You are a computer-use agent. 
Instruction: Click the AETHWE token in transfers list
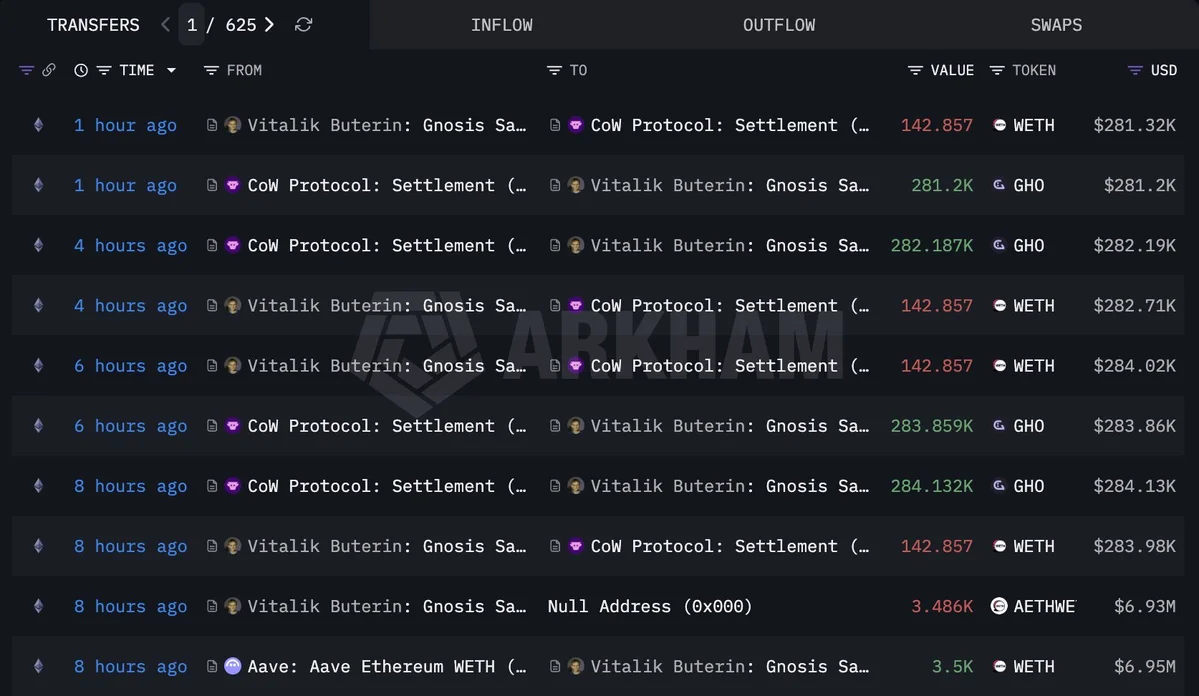click(1043, 606)
